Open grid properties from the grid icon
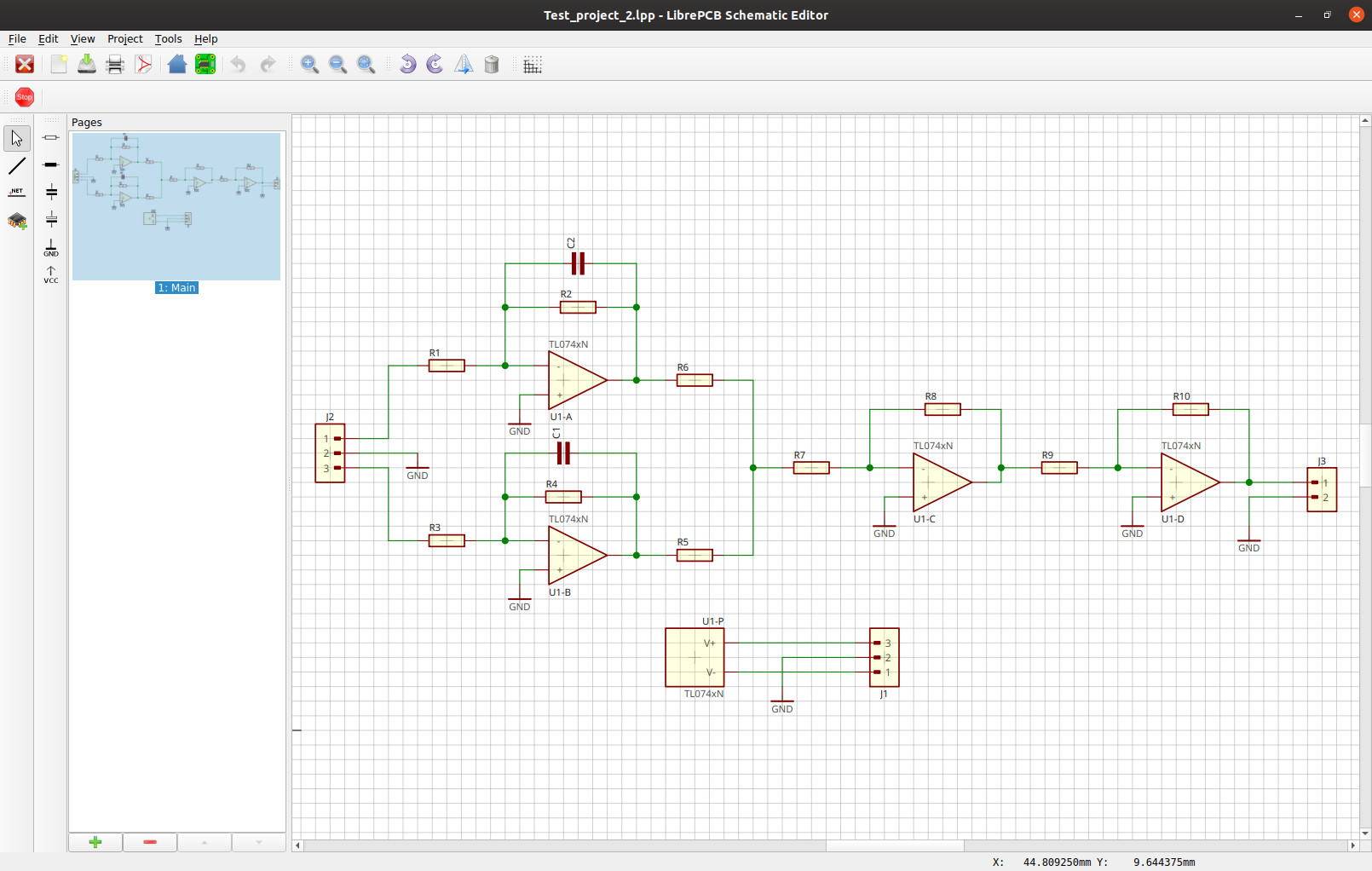1372x871 pixels. pyautogui.click(x=533, y=65)
